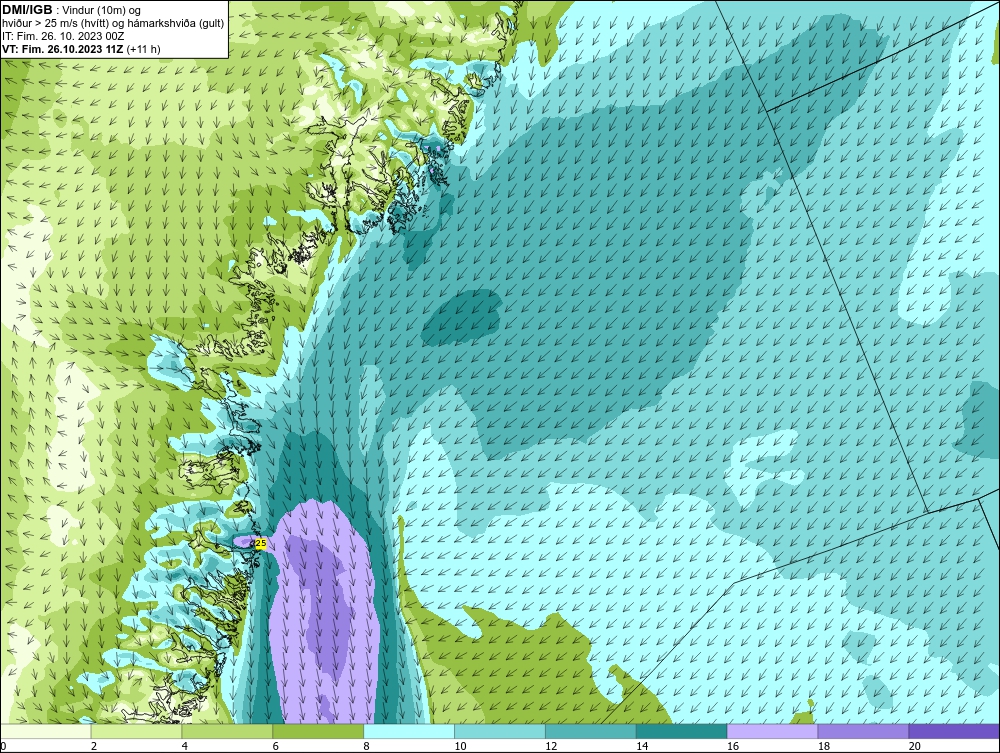Click the yellow 25 gust marker
This screenshot has width=1000, height=753.
point(260,543)
